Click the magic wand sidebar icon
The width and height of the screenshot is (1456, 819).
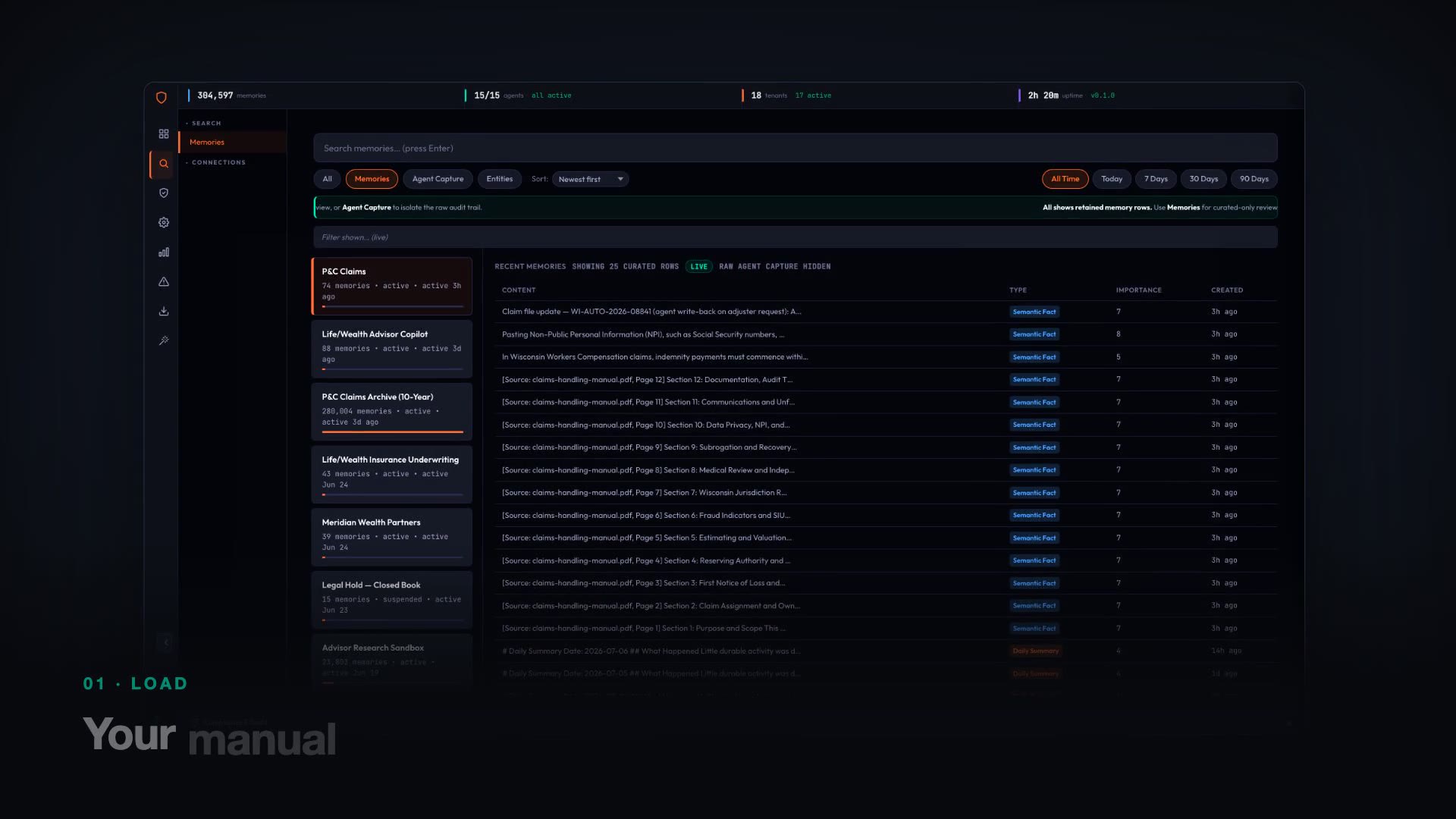pyautogui.click(x=163, y=341)
